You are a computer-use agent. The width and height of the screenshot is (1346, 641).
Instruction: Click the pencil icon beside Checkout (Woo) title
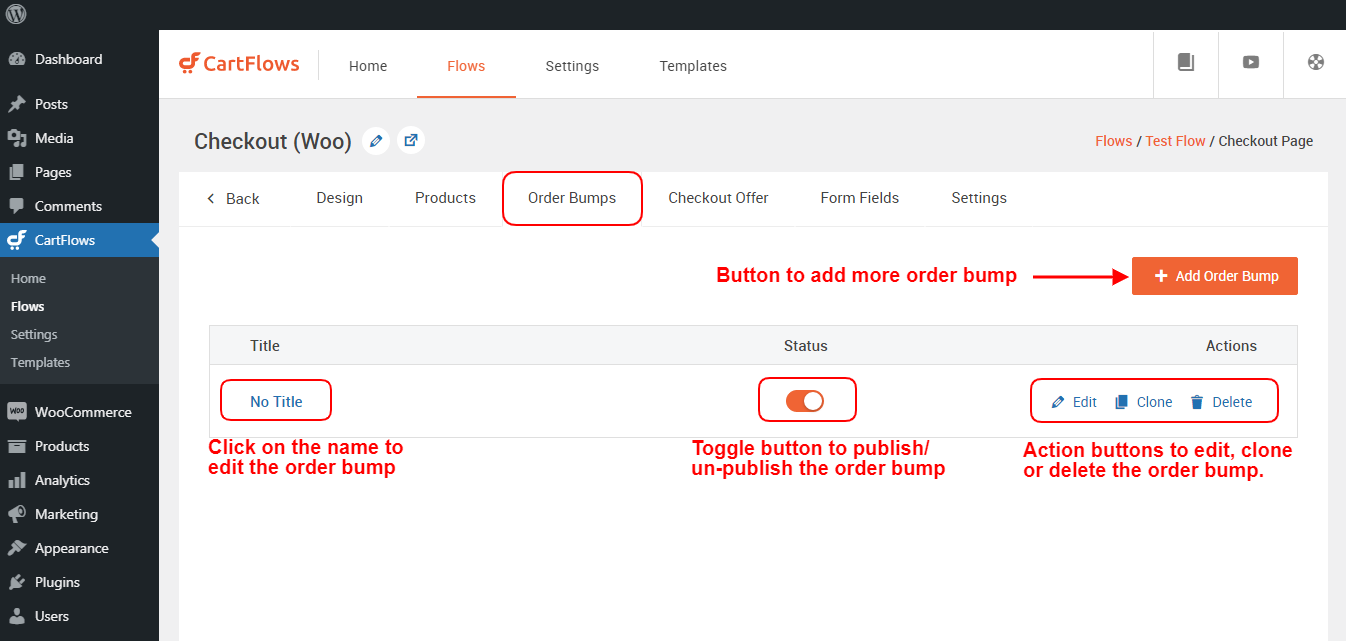tap(376, 141)
